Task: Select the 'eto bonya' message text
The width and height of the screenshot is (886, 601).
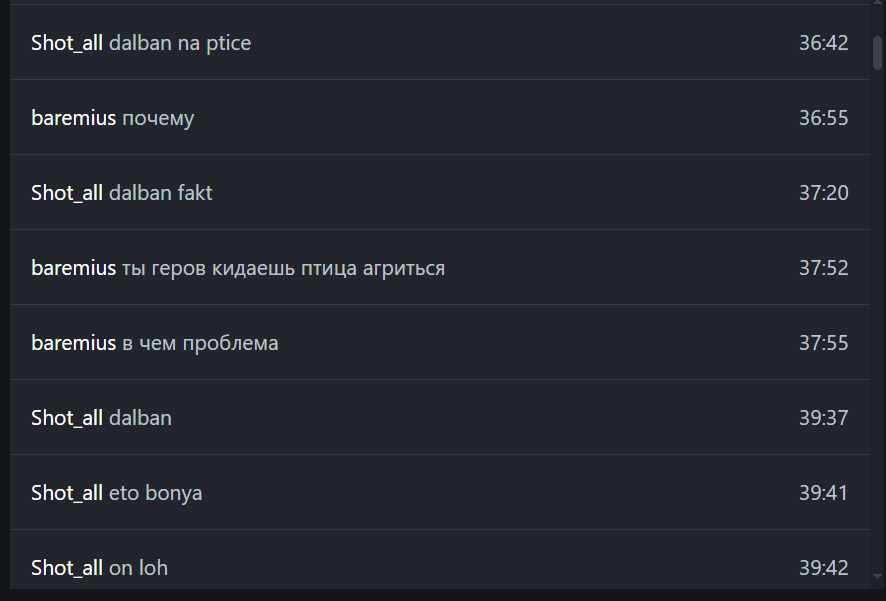Action: pyautogui.click(x=155, y=493)
